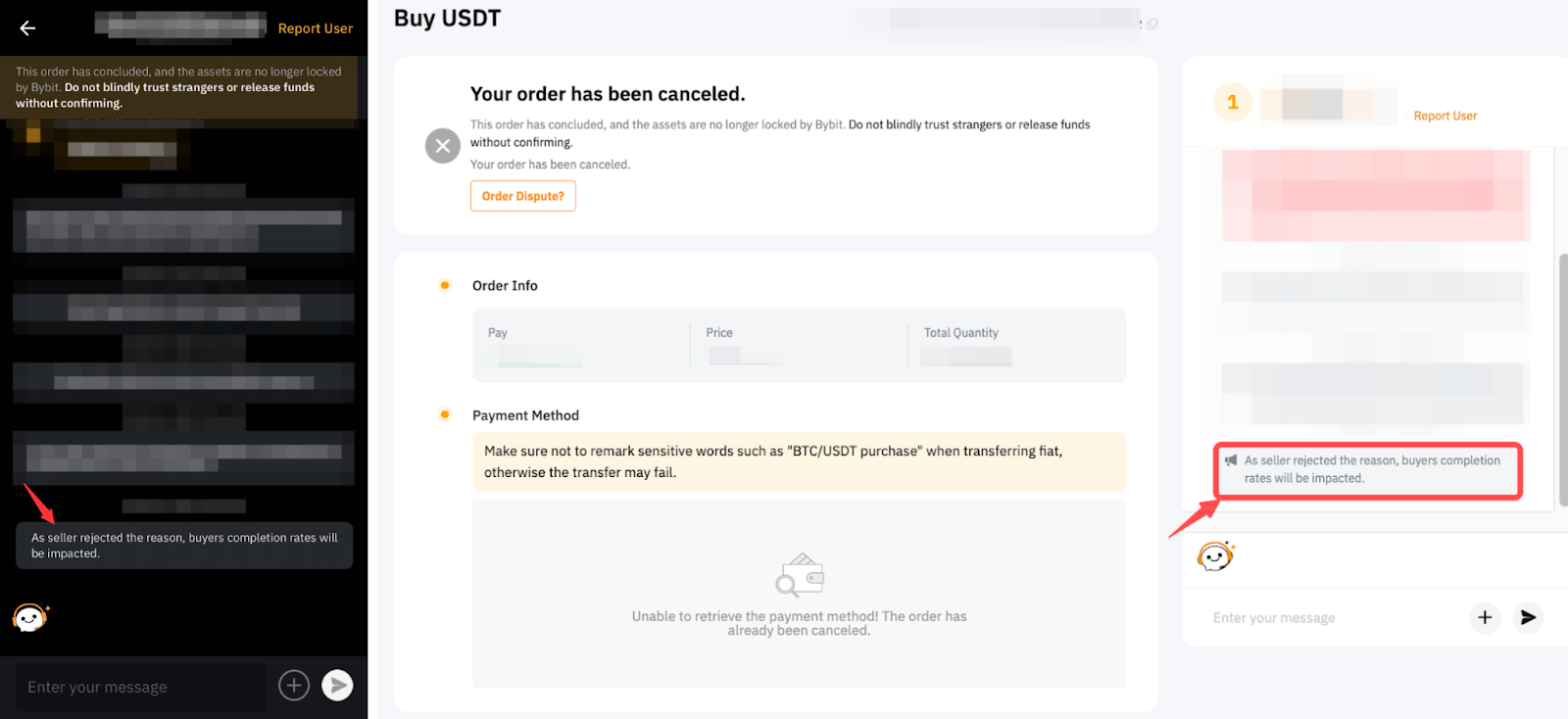Go back using the arrow in dark chat

click(x=27, y=28)
